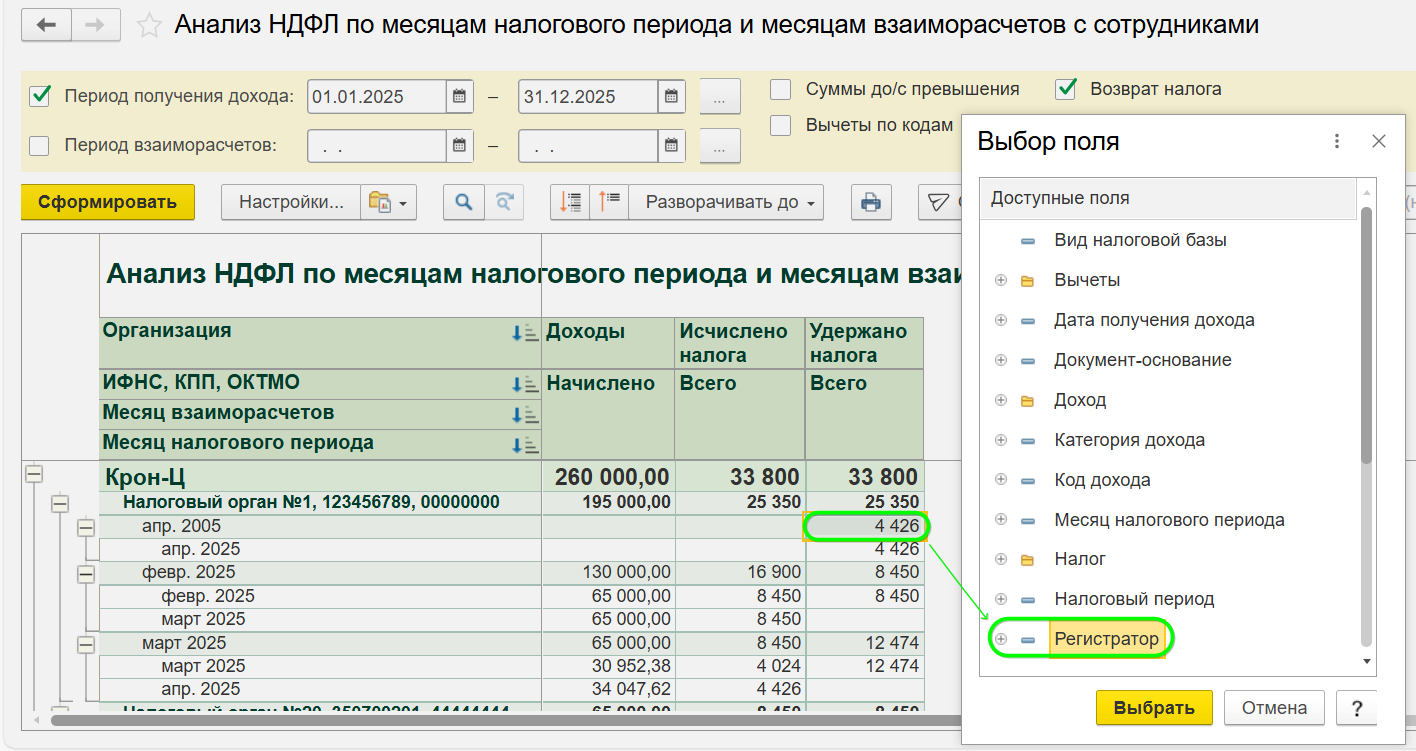Open period picker for income period (...)
Screen dimensions: 1416x751
pyautogui.click(x=720, y=97)
